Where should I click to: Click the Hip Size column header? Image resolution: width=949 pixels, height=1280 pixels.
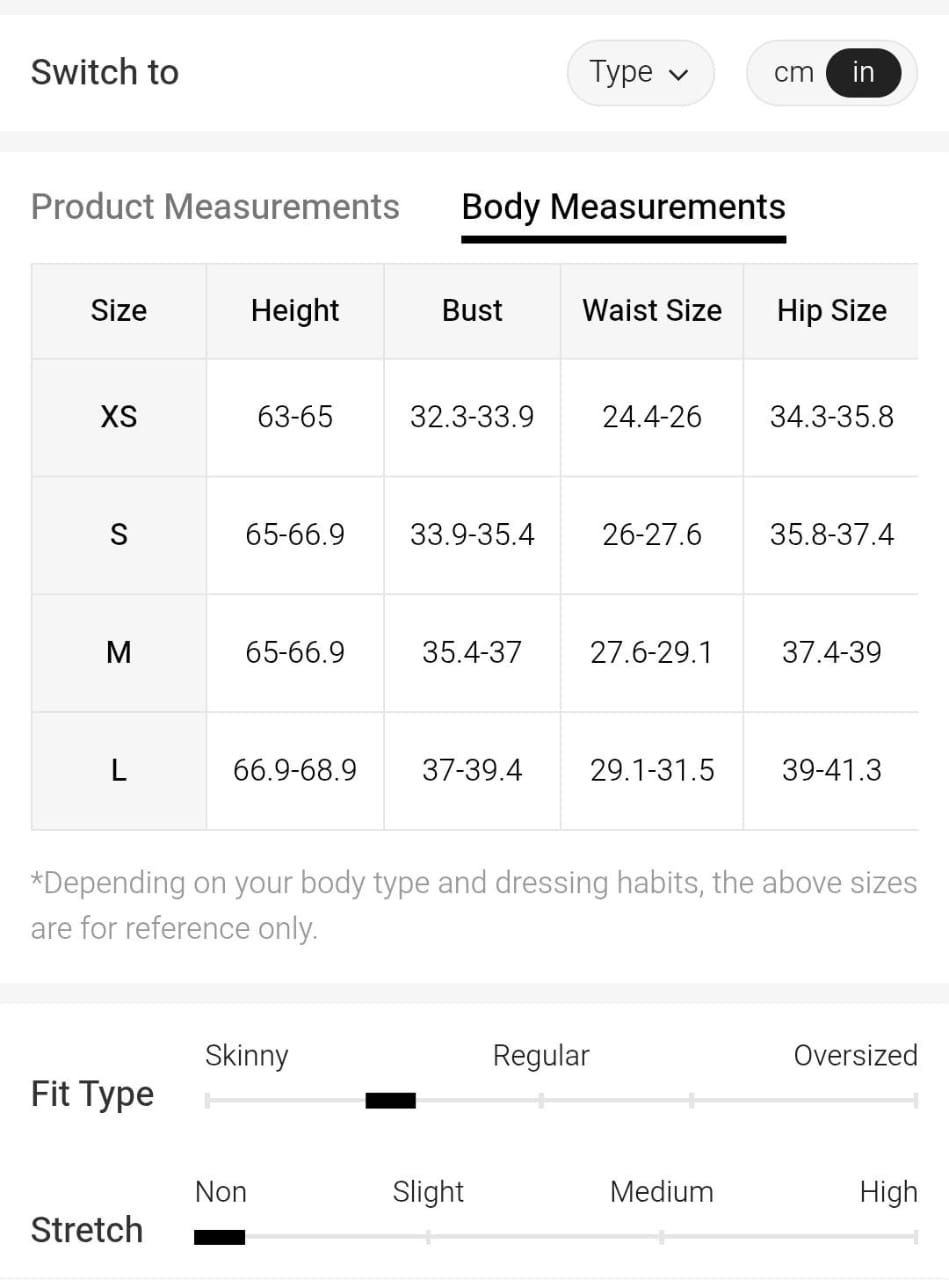coord(831,311)
